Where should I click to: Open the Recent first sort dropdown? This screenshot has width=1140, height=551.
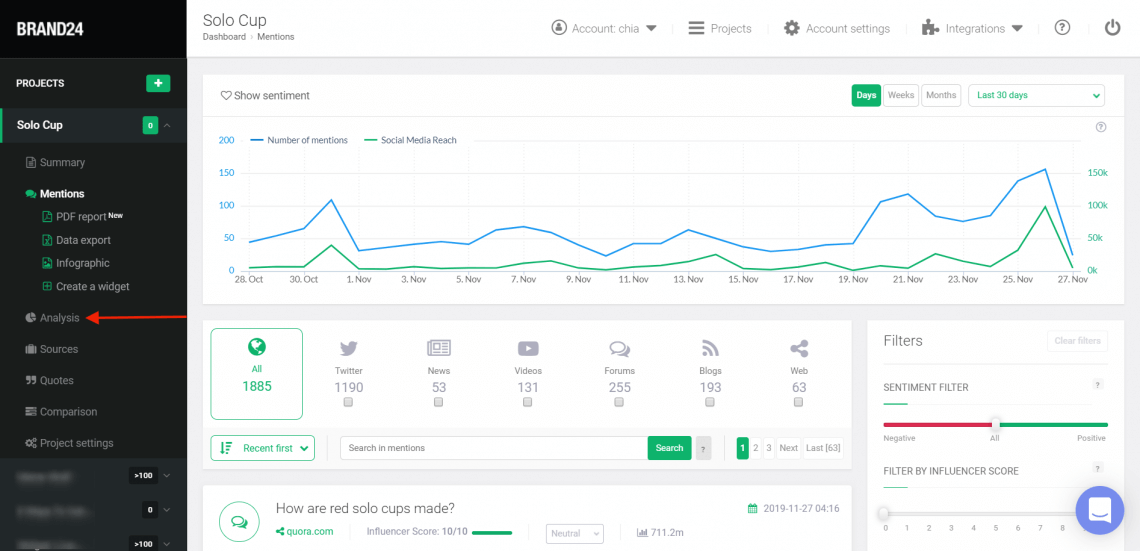click(262, 448)
